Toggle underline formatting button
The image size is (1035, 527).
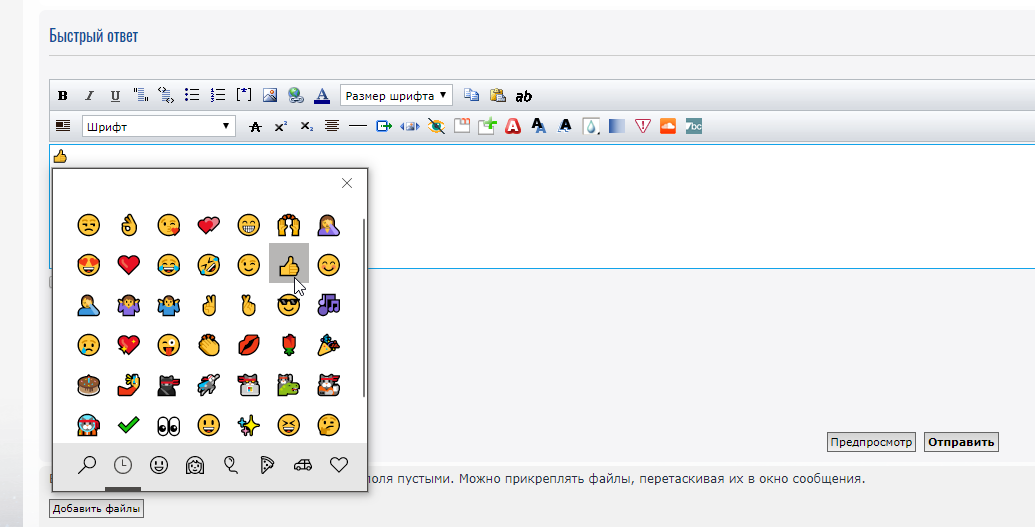tap(115, 96)
